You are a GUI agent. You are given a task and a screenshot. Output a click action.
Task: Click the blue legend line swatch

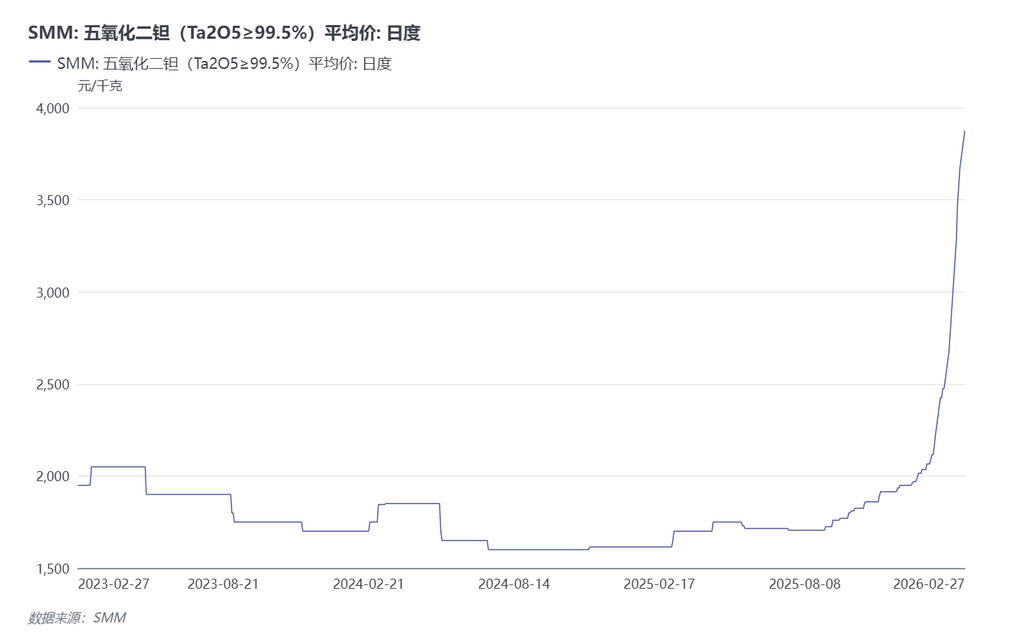[x=40, y=63]
